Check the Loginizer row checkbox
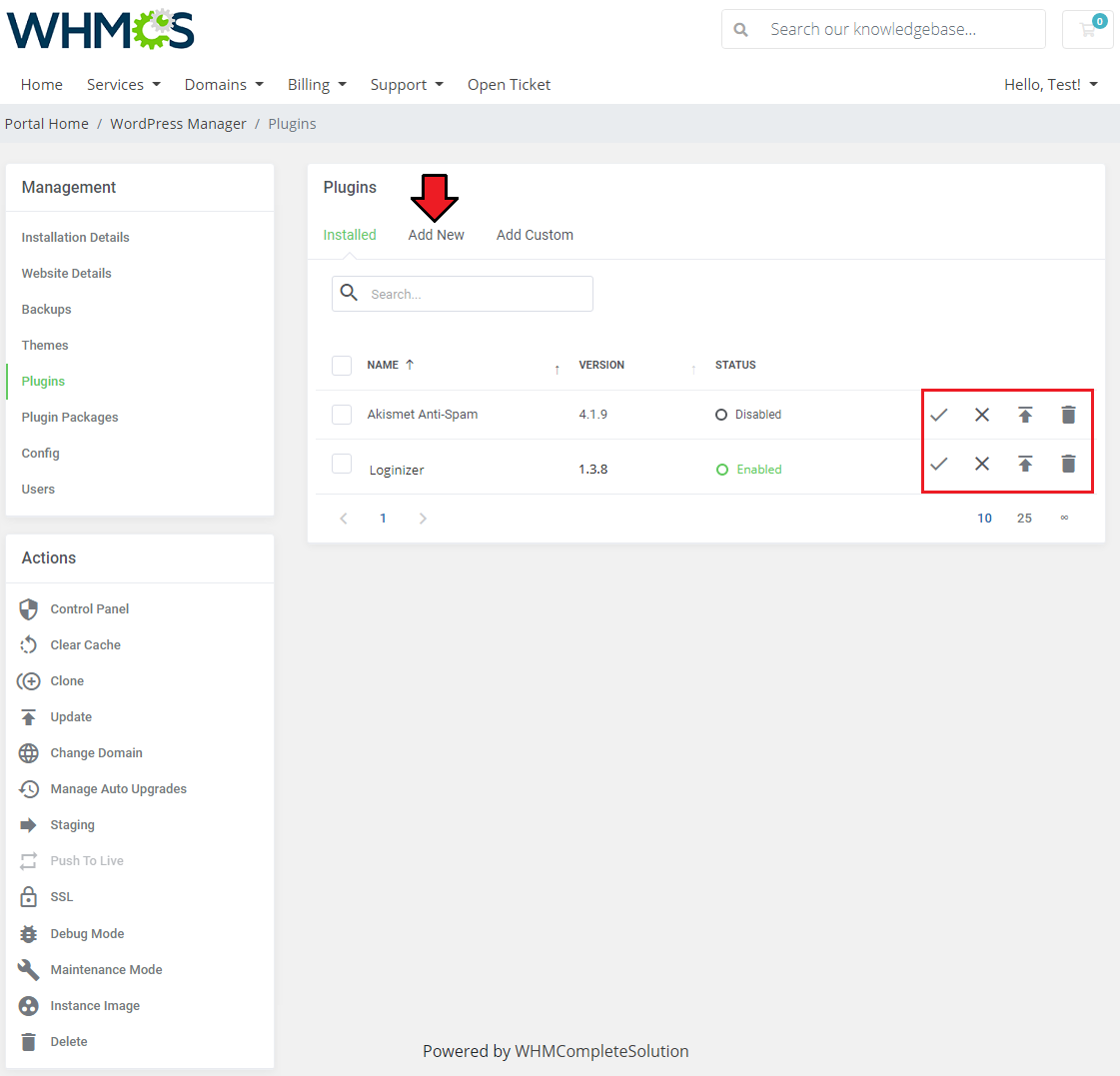1120x1076 pixels. [x=342, y=464]
